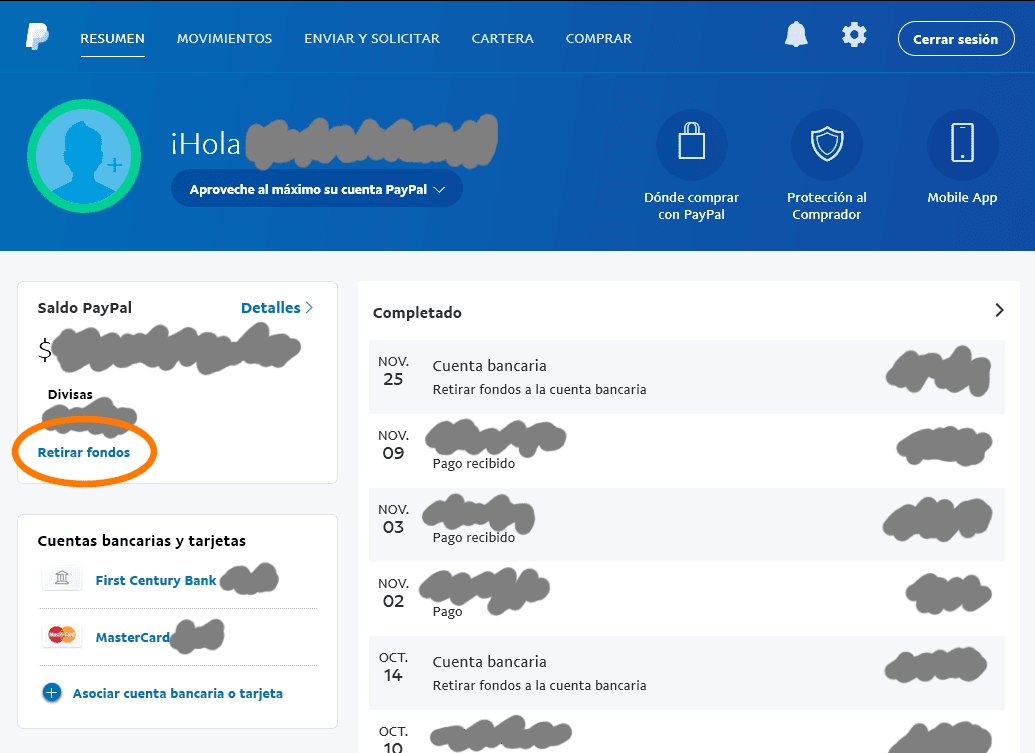Click the 'Dónde comprar con PayPal' label
Screen dimensions: 1035x753
coord(691,206)
